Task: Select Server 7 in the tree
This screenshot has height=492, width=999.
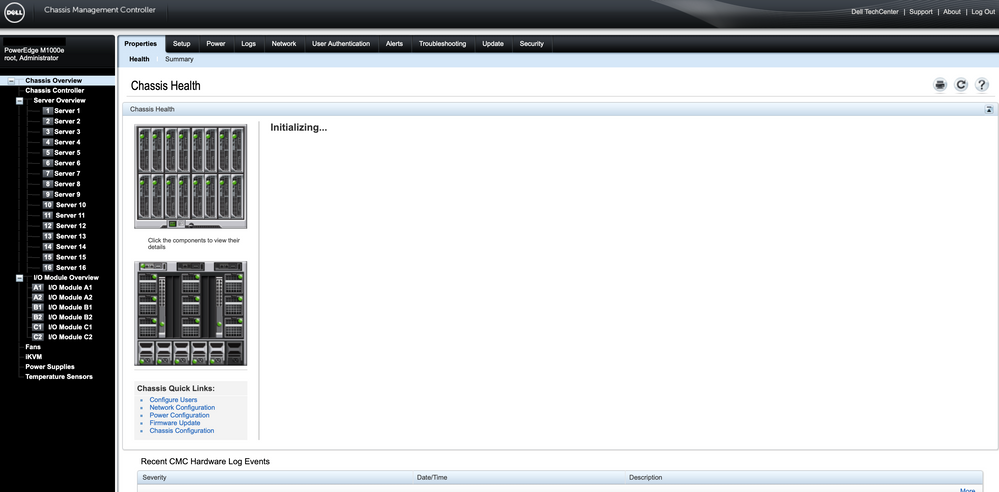Action: pos(67,173)
